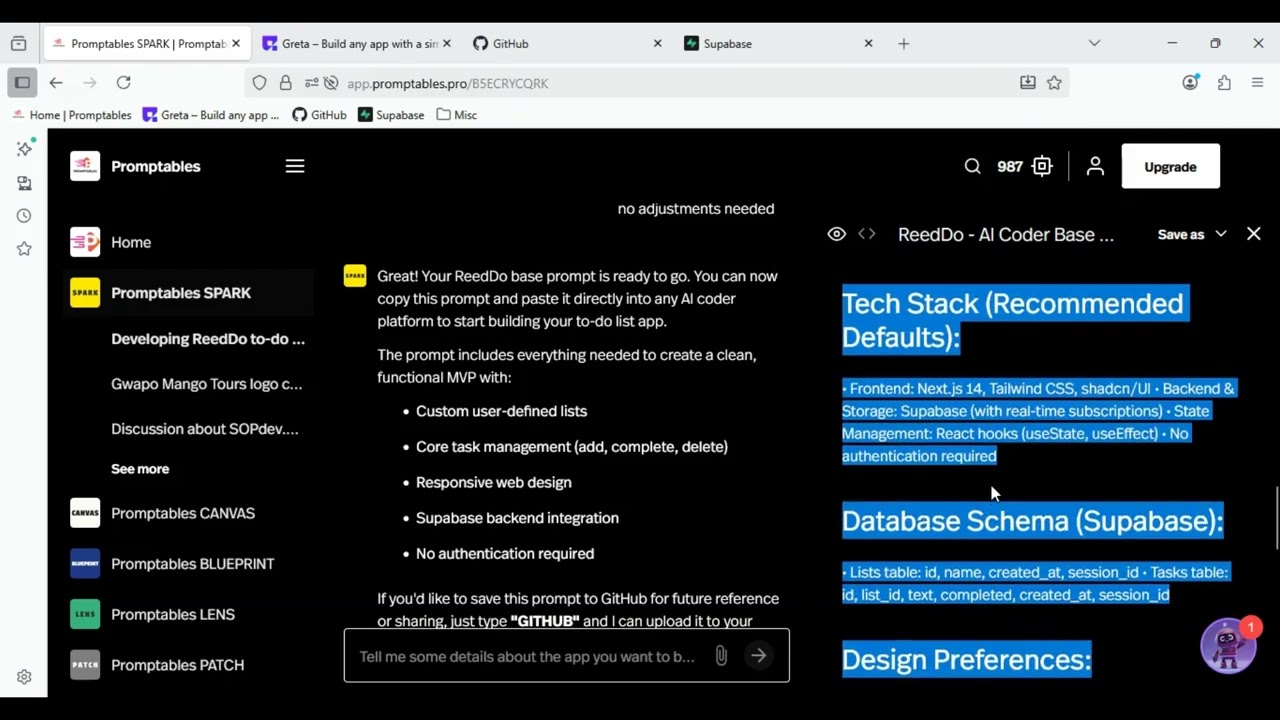
Task: Toggle the preview eye icon in panel
Action: tap(837, 234)
